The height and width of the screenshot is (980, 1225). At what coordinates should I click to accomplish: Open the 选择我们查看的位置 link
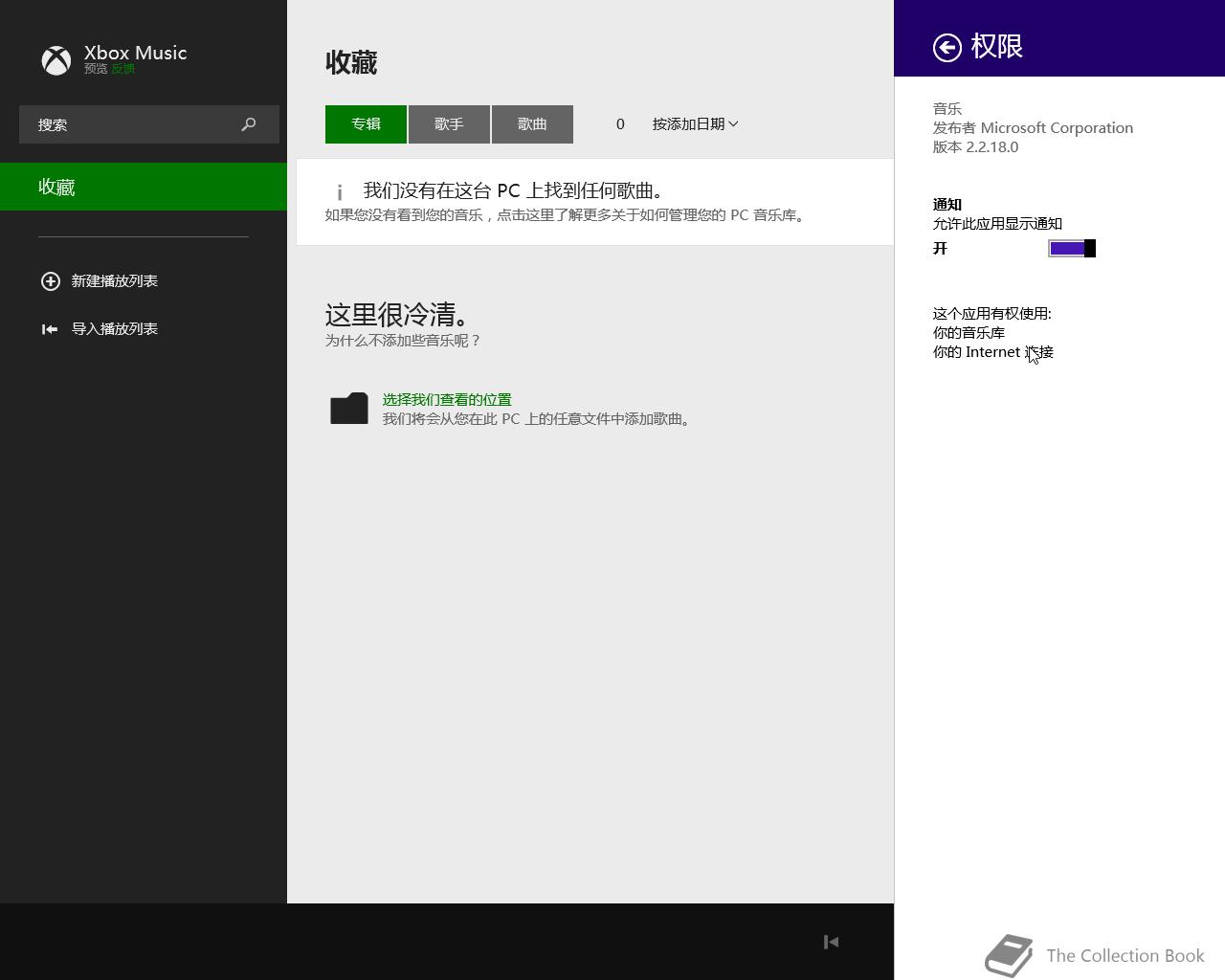447,399
